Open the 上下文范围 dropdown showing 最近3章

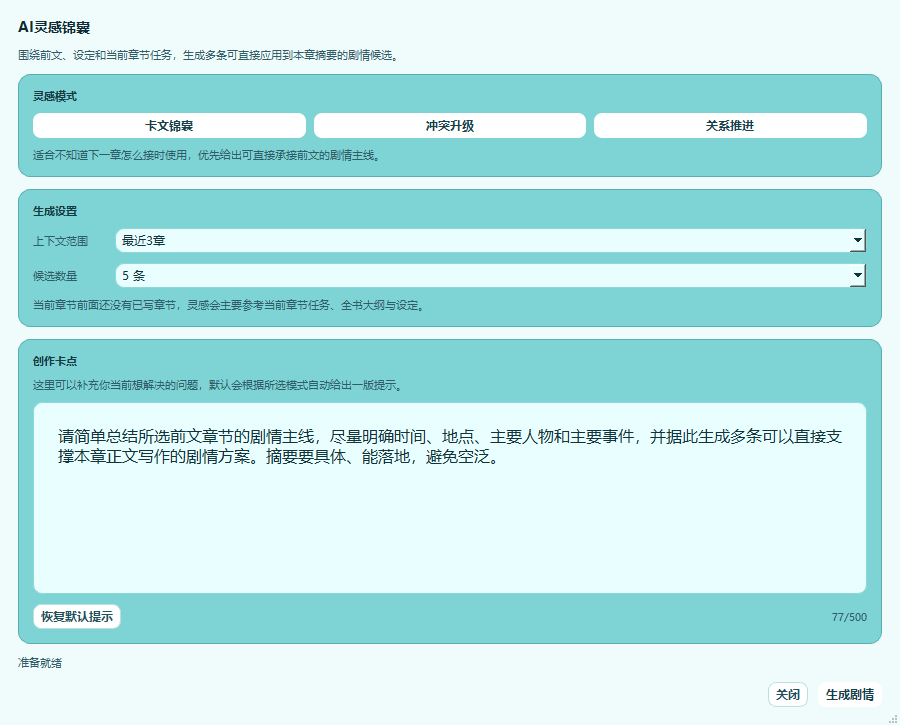click(491, 241)
